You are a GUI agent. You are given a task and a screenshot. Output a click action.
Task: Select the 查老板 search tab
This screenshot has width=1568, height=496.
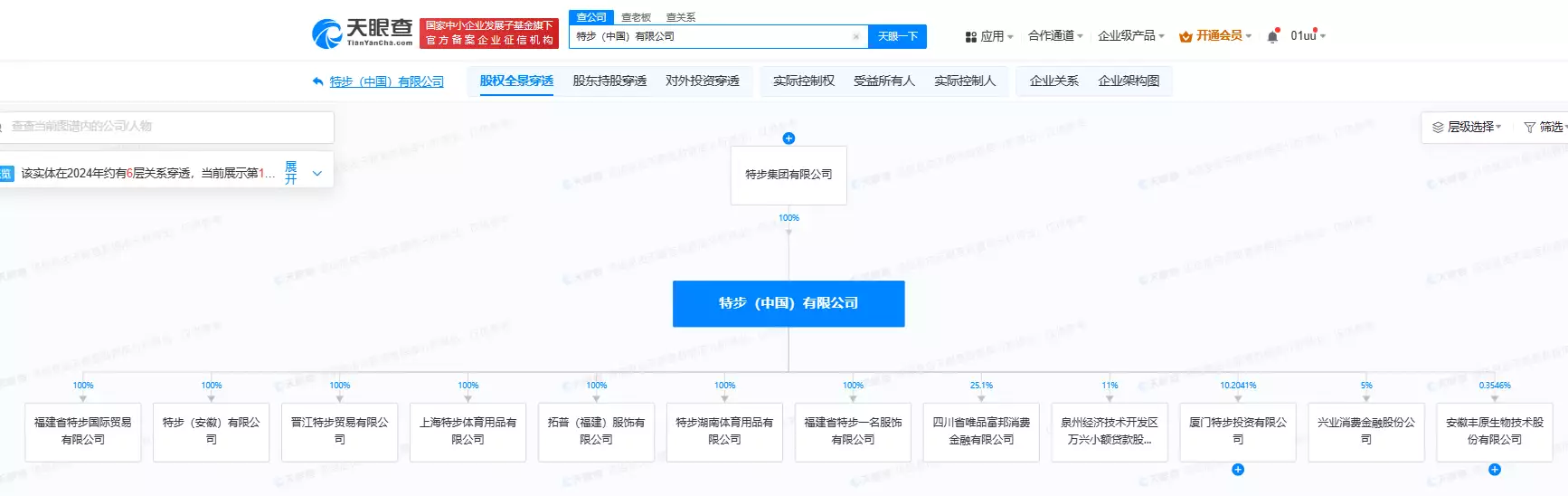[x=636, y=17]
